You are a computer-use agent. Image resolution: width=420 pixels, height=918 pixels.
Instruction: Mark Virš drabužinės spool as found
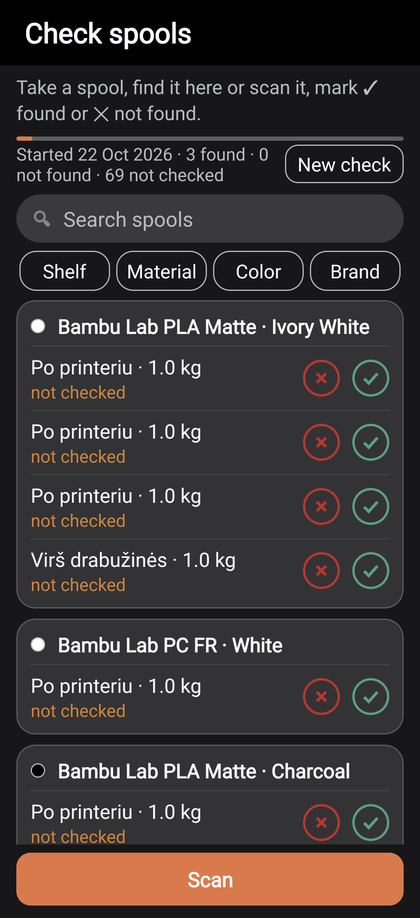(x=371, y=570)
